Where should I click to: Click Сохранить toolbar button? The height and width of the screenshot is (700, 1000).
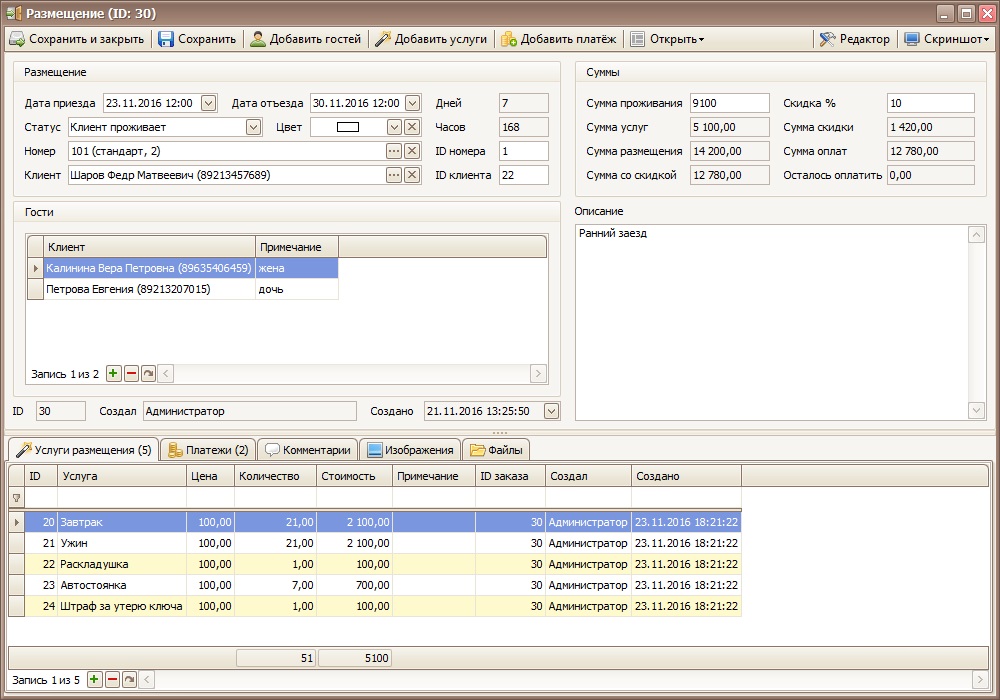(x=197, y=39)
